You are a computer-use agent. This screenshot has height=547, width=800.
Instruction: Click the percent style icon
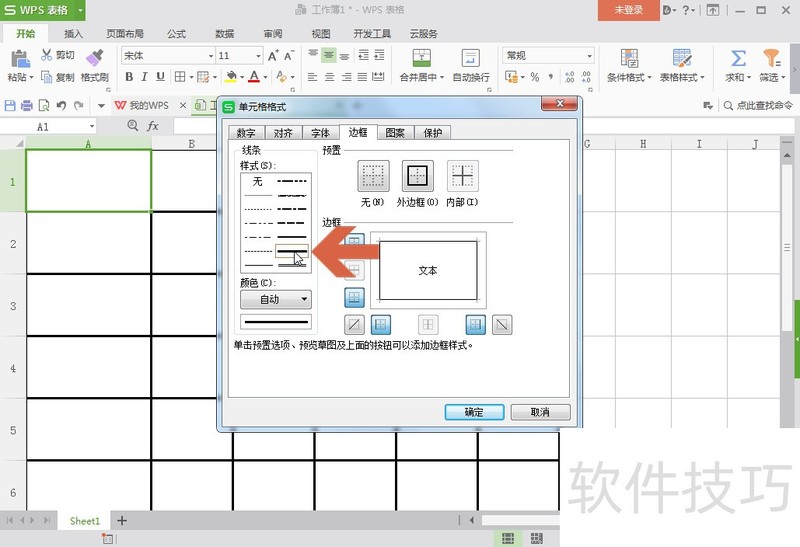[534, 77]
